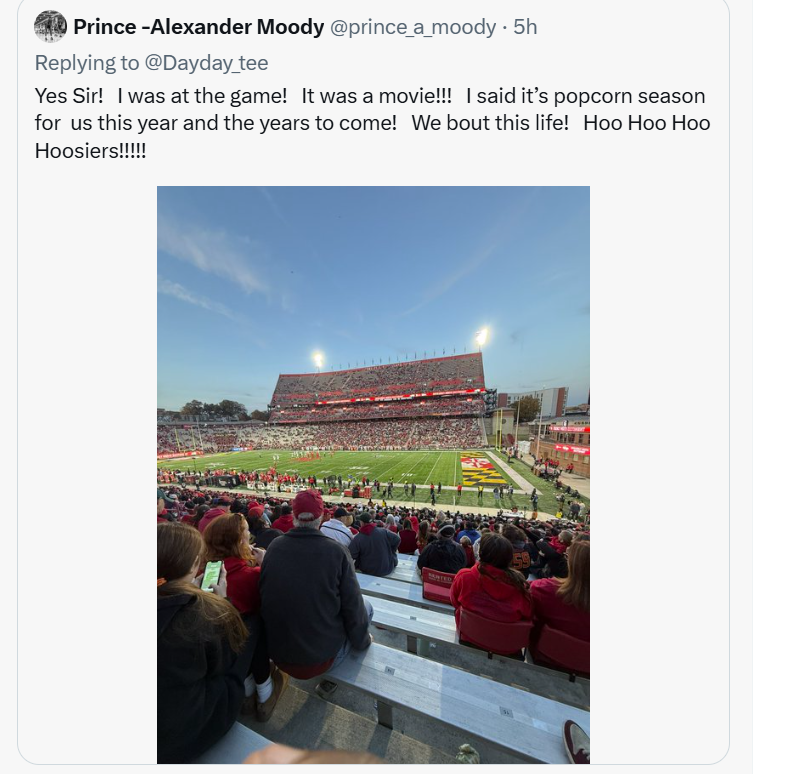Open the Prince -Alexander Moody display name

click(x=198, y=27)
